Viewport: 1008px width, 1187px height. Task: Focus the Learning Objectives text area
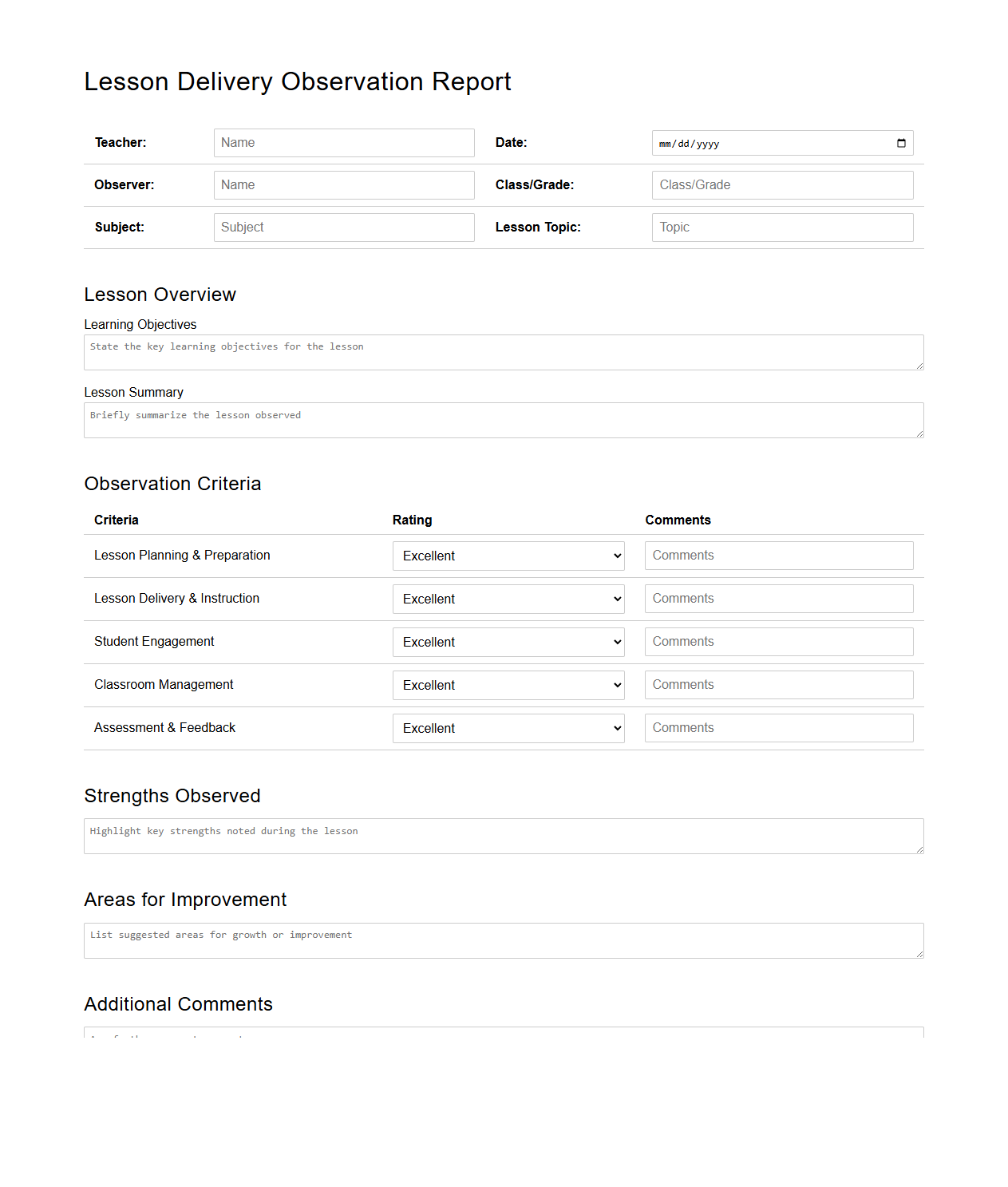click(x=503, y=351)
